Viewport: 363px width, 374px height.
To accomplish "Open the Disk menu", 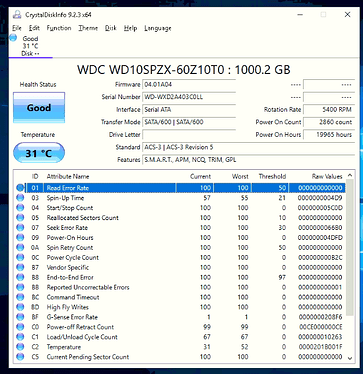I will click(x=111, y=28).
